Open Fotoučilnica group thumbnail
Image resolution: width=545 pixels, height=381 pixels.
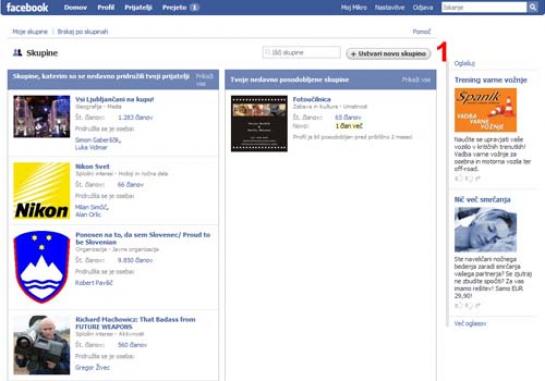[x=259, y=124]
